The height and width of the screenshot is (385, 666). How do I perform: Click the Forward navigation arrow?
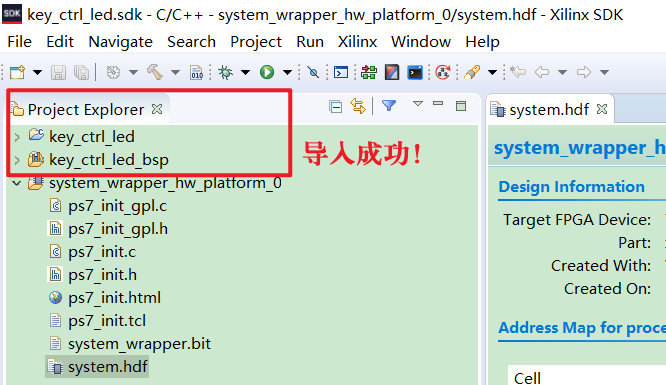(584, 72)
